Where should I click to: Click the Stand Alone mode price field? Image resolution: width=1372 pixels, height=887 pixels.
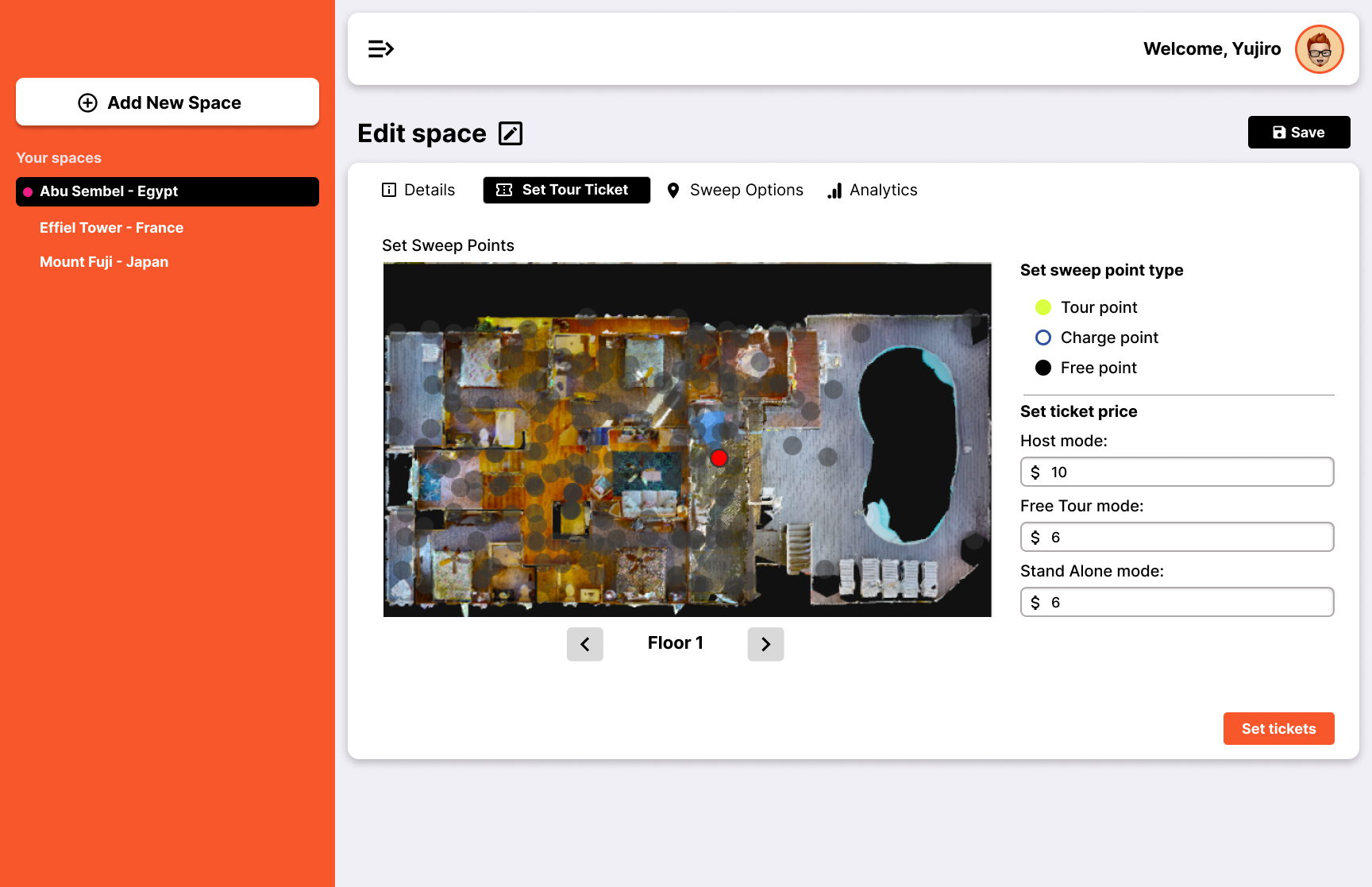(1177, 602)
